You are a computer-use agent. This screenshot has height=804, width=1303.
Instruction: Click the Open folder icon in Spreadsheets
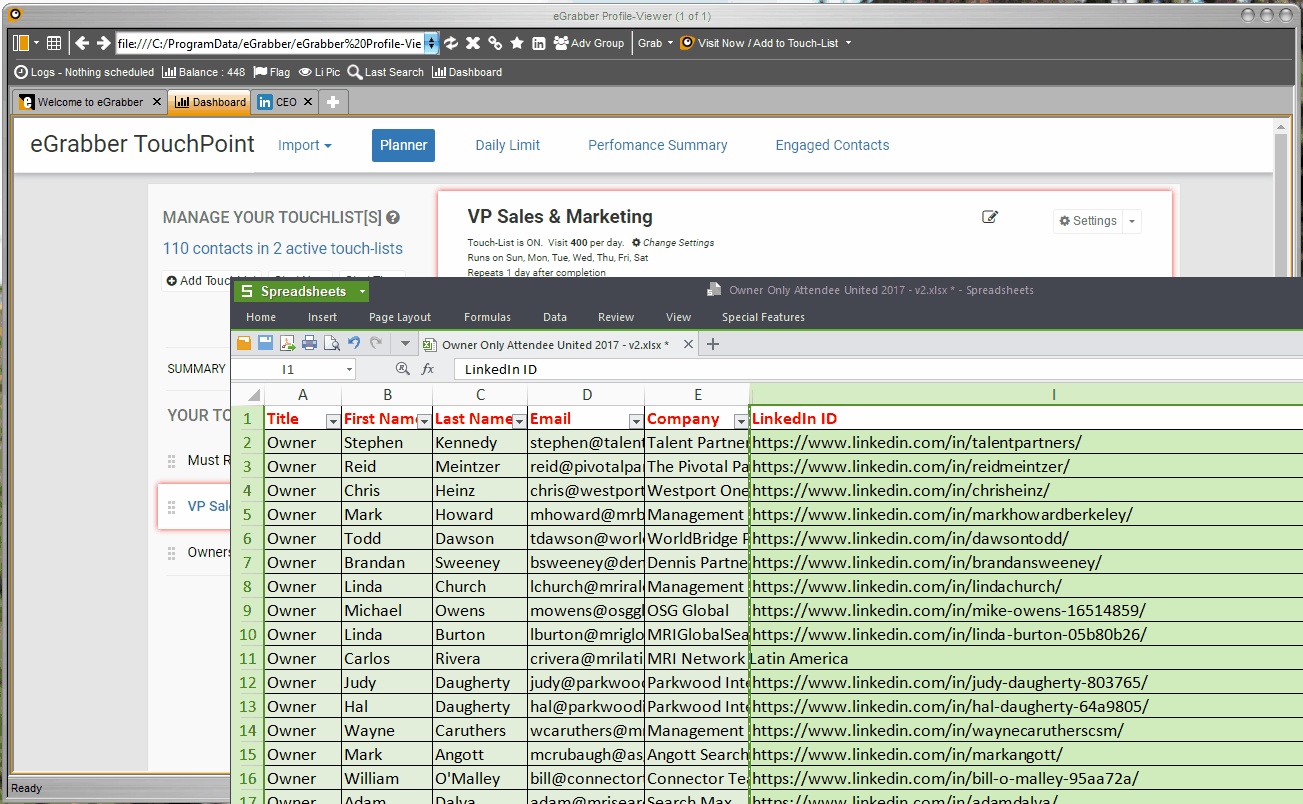pyautogui.click(x=243, y=343)
